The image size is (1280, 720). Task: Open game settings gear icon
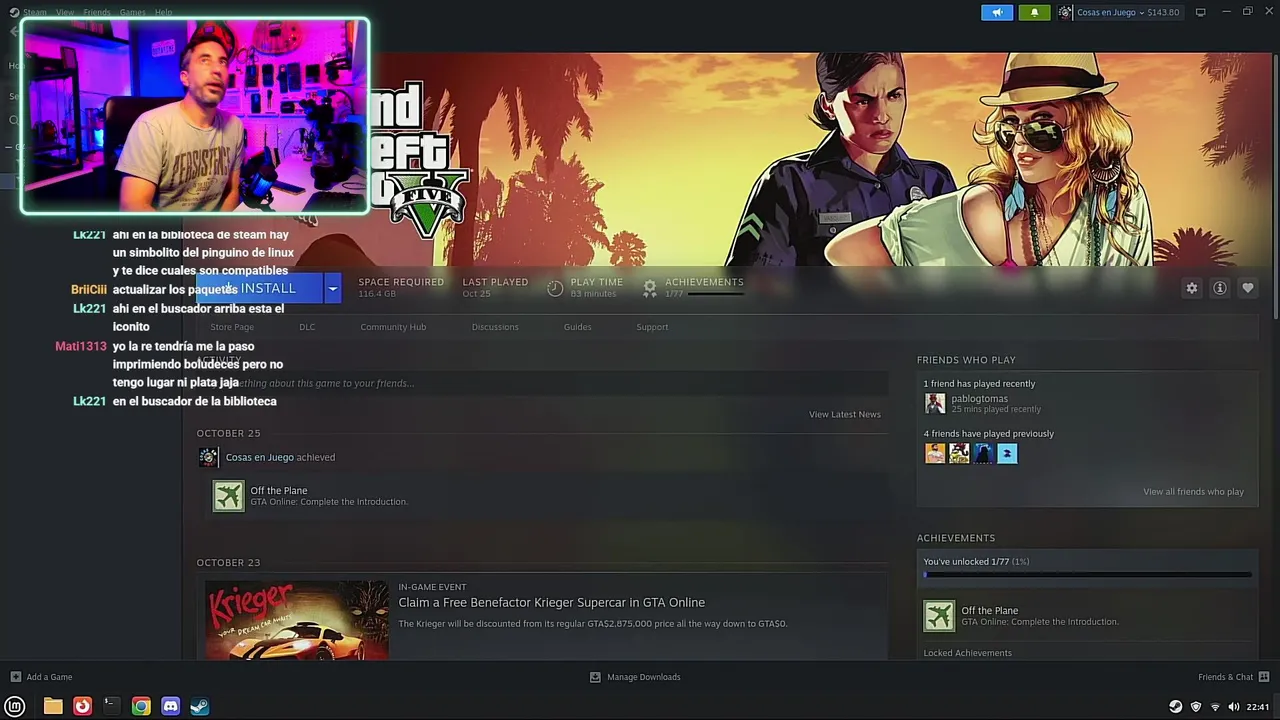point(1192,288)
